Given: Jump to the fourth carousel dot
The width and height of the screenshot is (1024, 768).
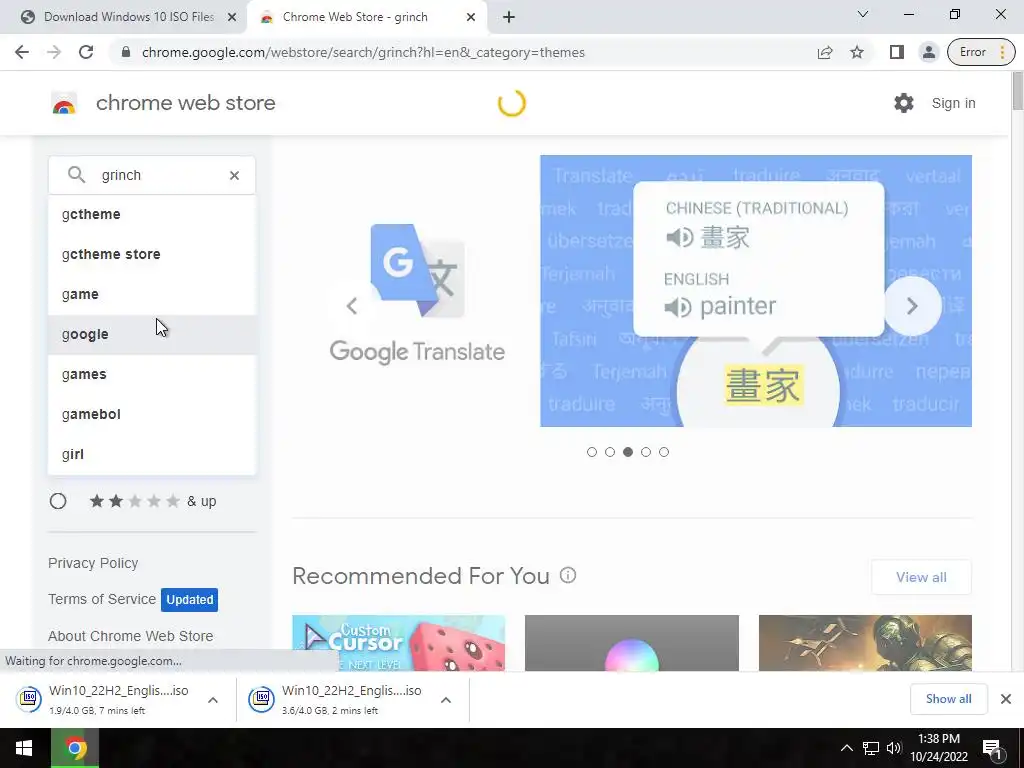Looking at the screenshot, I should (x=646, y=452).
